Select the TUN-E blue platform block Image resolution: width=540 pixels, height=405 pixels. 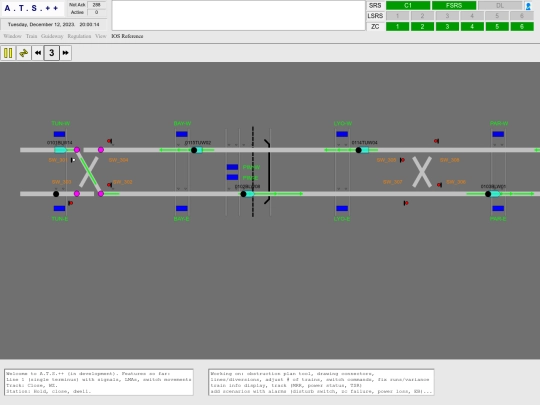59,208
